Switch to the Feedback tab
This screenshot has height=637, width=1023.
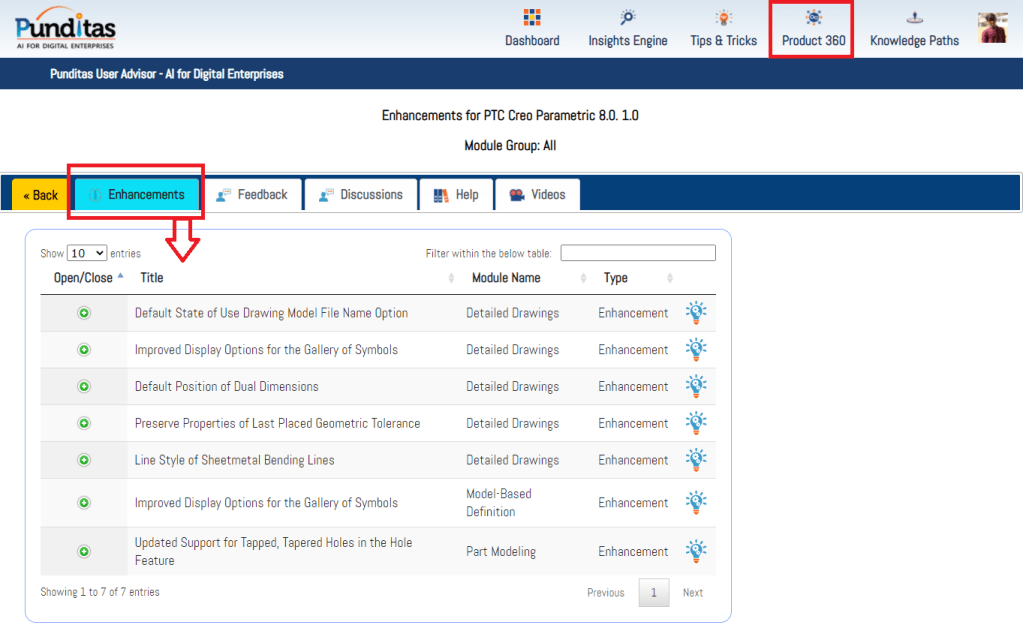251,195
